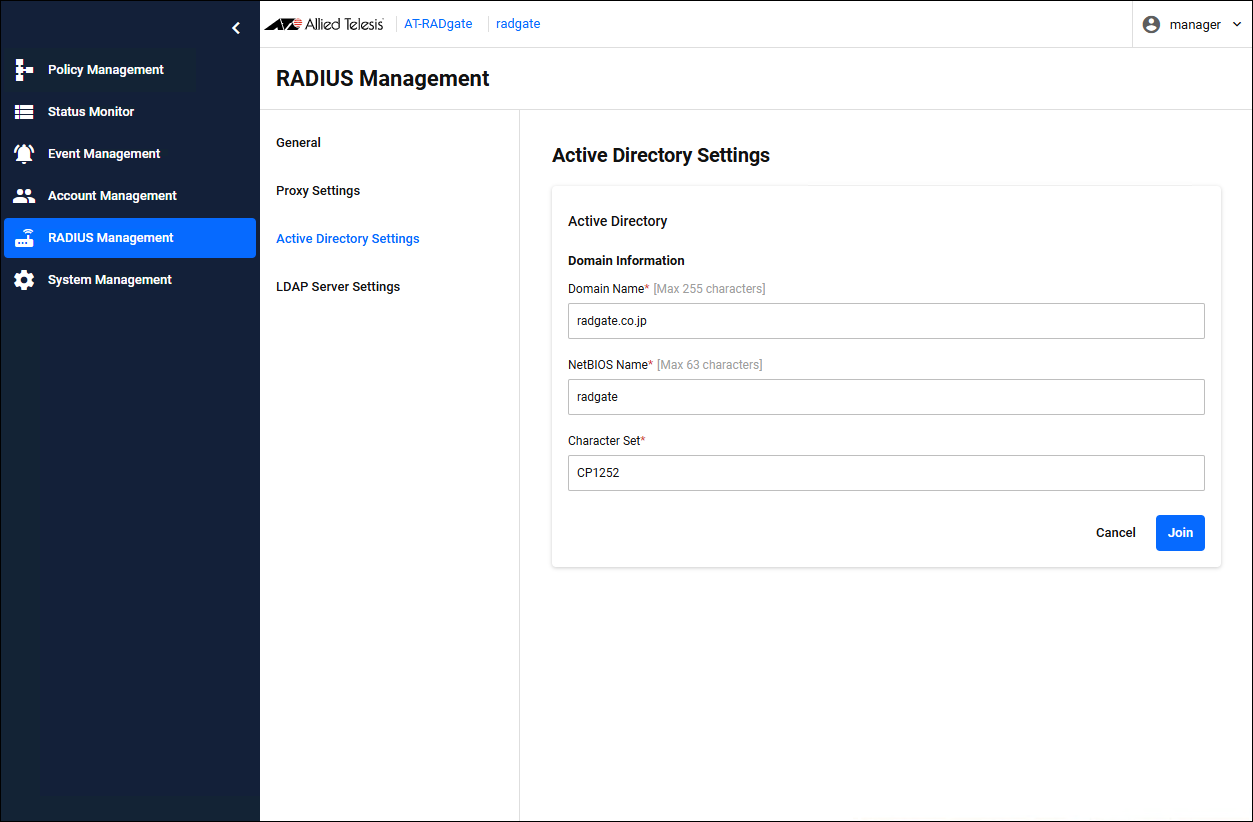The image size is (1253, 822).
Task: Click the manager user avatar icon
Action: pos(1151,24)
